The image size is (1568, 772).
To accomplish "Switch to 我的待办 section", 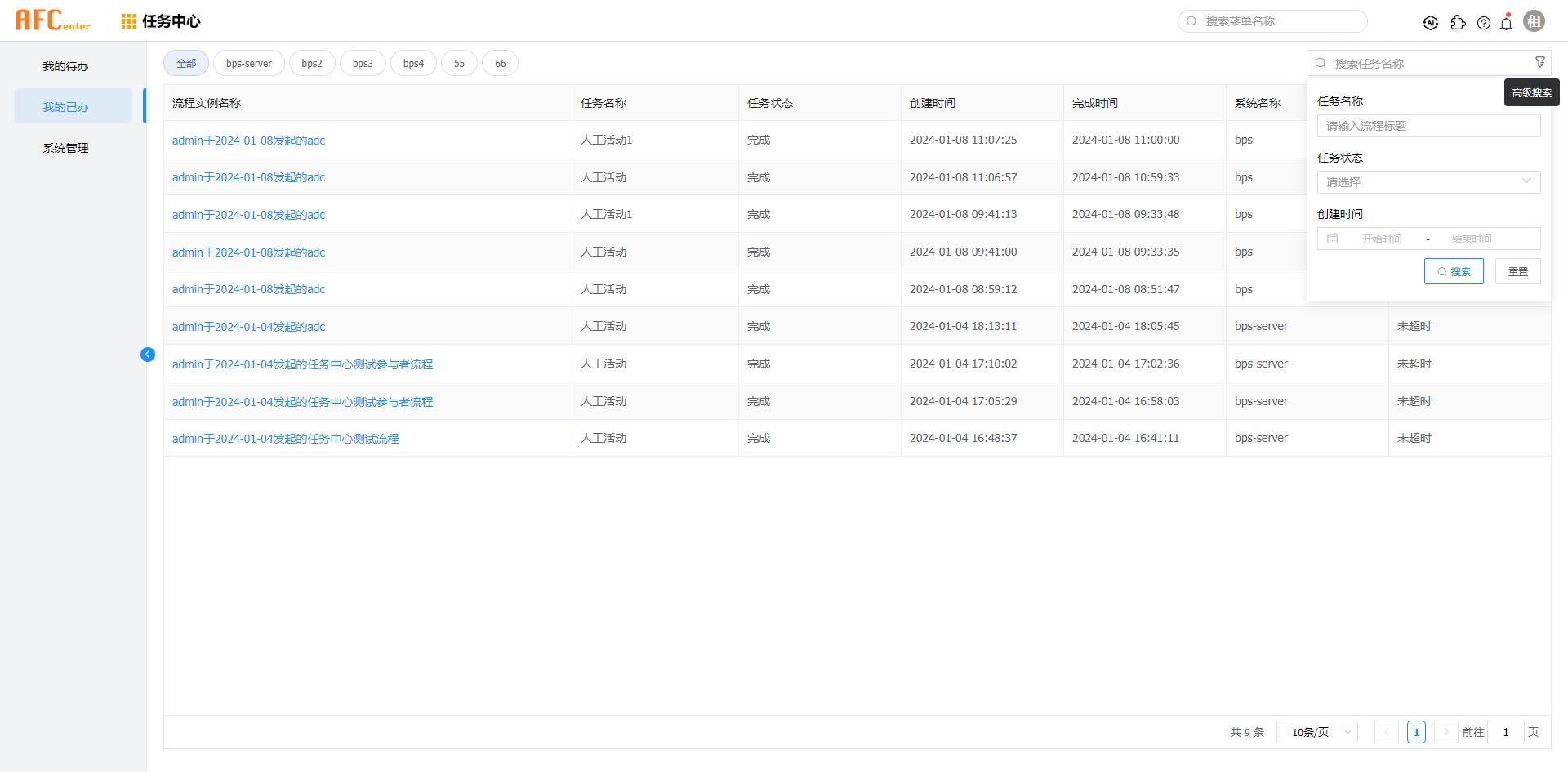I will pos(65,66).
